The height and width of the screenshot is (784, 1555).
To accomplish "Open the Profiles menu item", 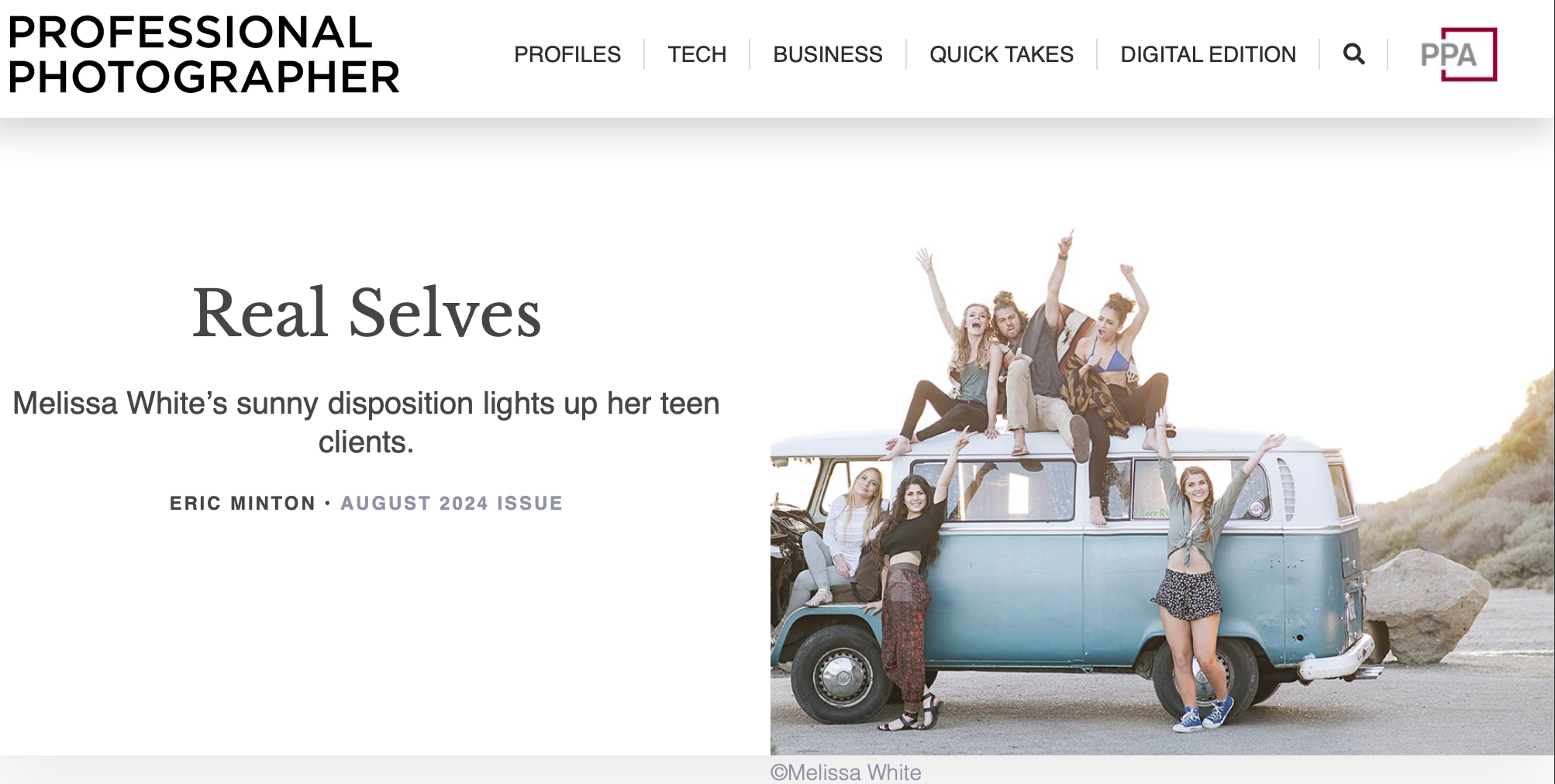I will (567, 54).
